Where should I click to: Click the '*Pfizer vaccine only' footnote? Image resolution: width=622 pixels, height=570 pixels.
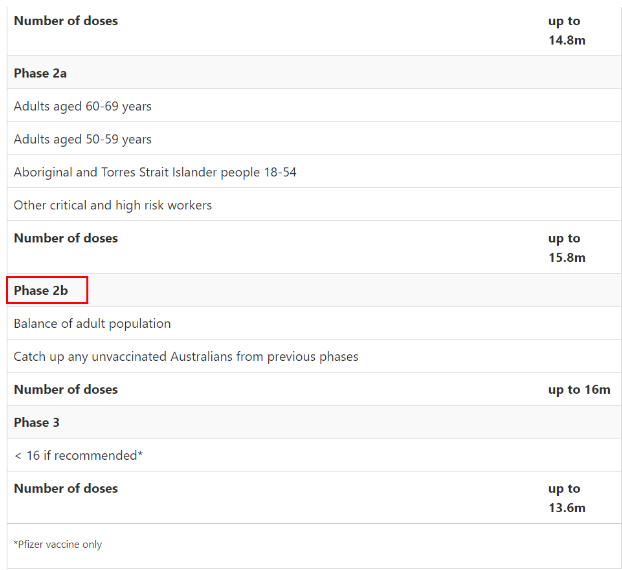[x=58, y=545]
